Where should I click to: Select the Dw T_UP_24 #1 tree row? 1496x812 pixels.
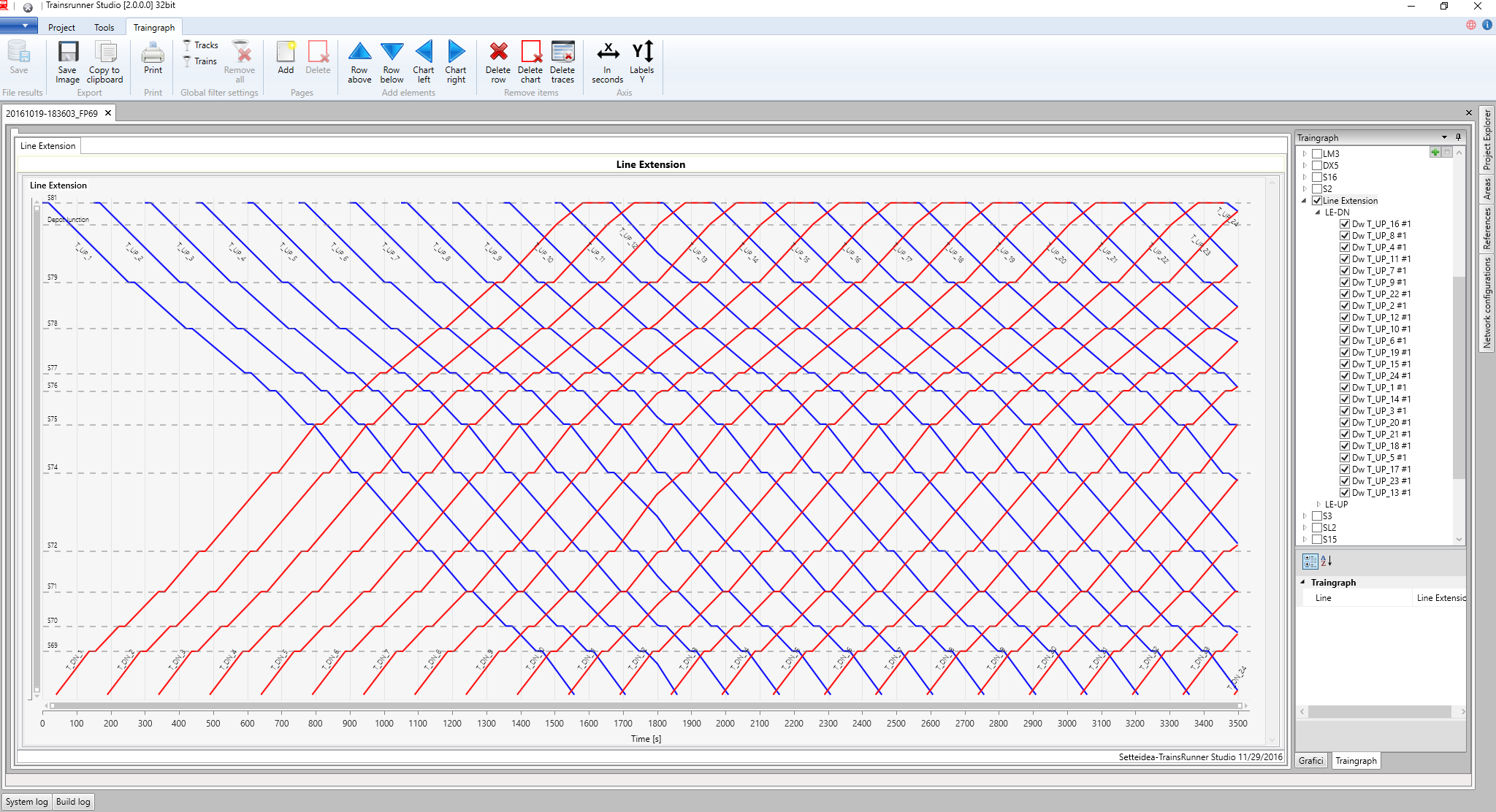tap(1381, 376)
